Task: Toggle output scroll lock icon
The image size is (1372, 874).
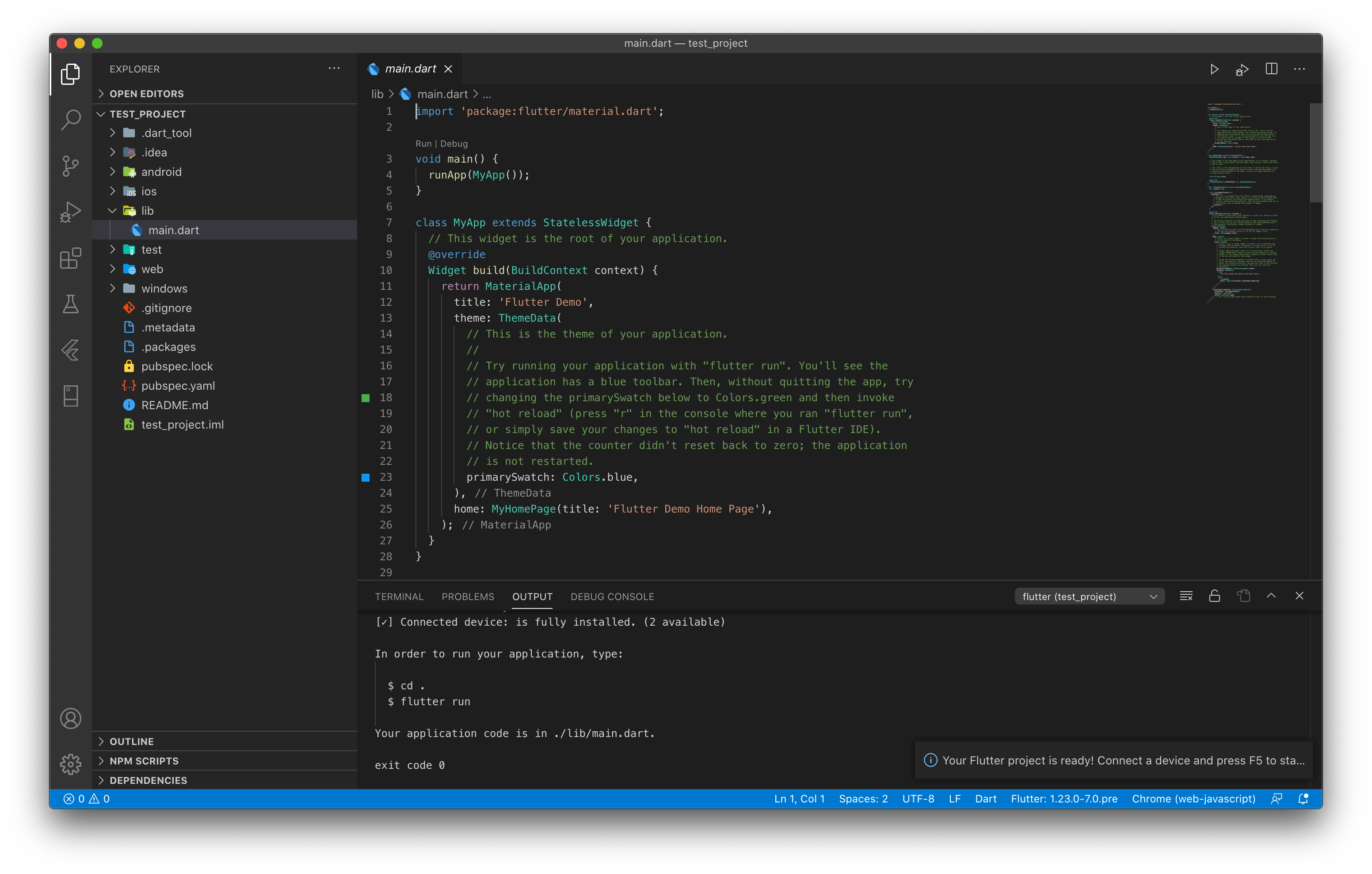Action: click(x=1215, y=596)
